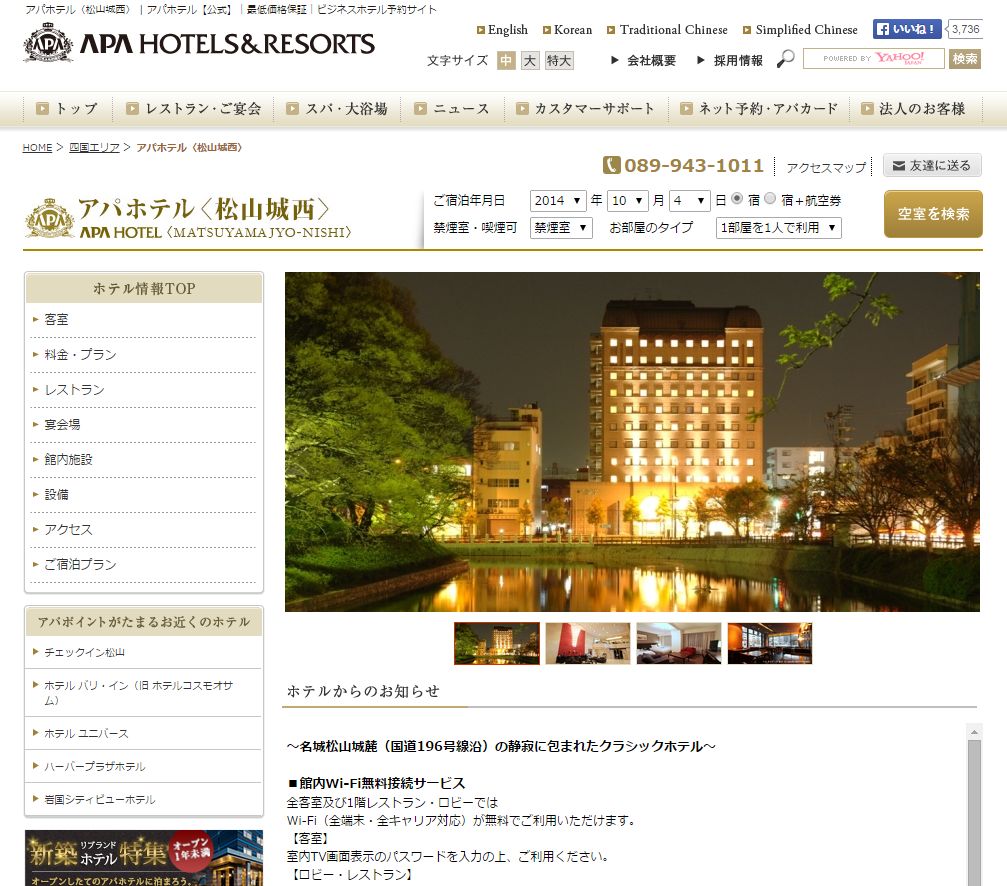
Task: Select the 宿＋航空券 radio button
Action: click(x=770, y=199)
